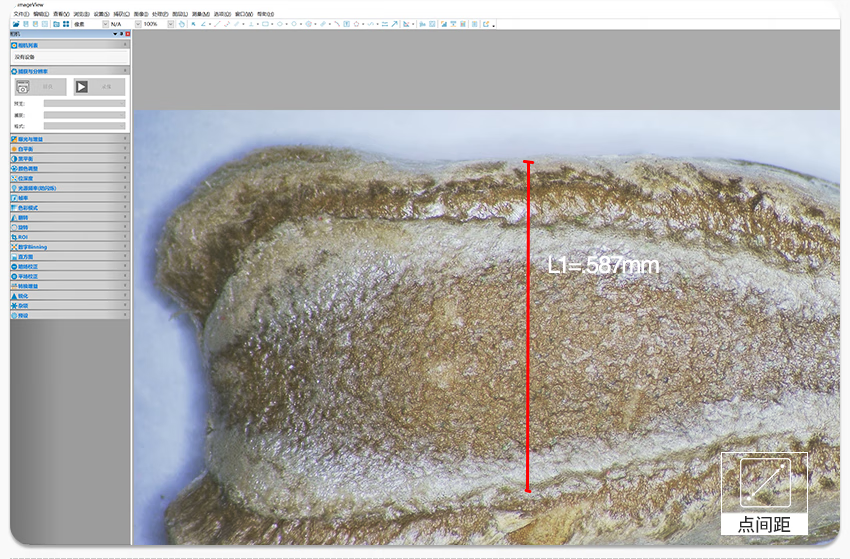Select the pentagon polygon tool

click(357, 24)
